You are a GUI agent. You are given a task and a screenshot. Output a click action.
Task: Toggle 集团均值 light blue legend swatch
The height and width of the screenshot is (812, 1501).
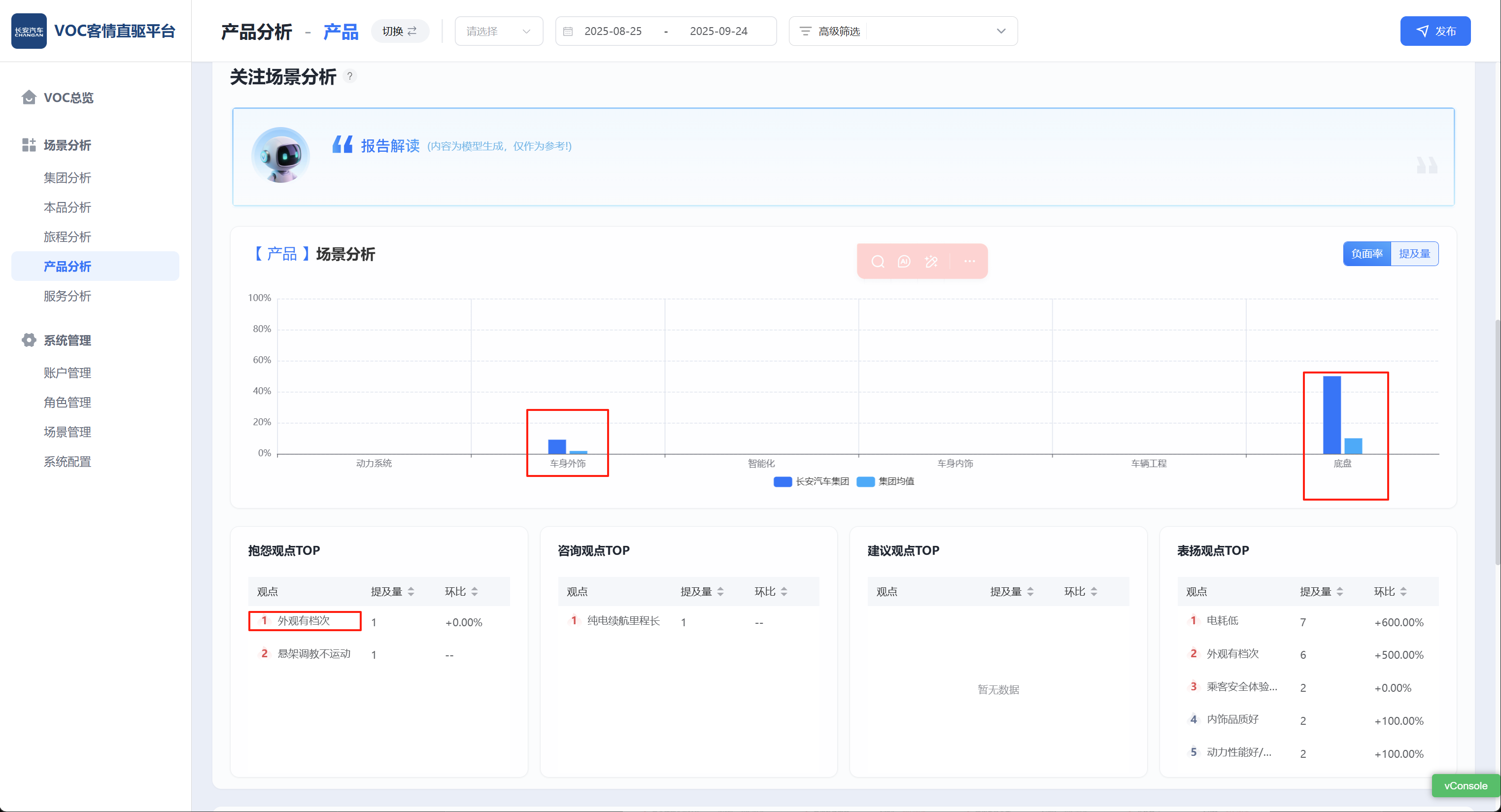click(x=865, y=481)
